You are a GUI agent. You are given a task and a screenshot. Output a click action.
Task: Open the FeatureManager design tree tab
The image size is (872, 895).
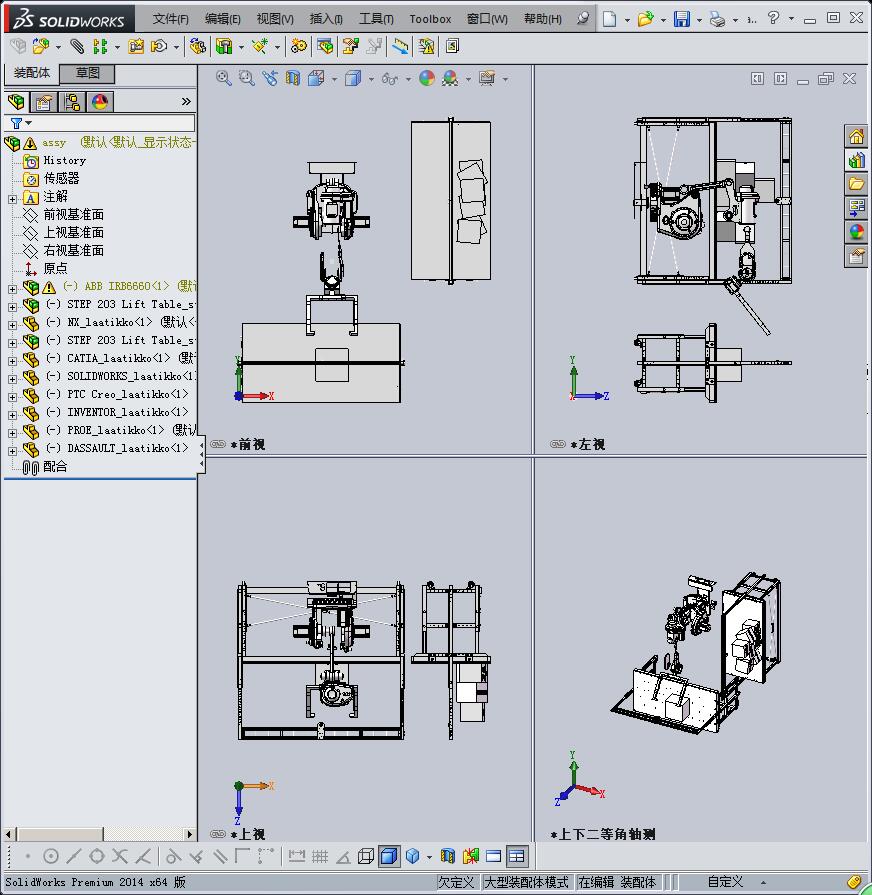(17, 102)
